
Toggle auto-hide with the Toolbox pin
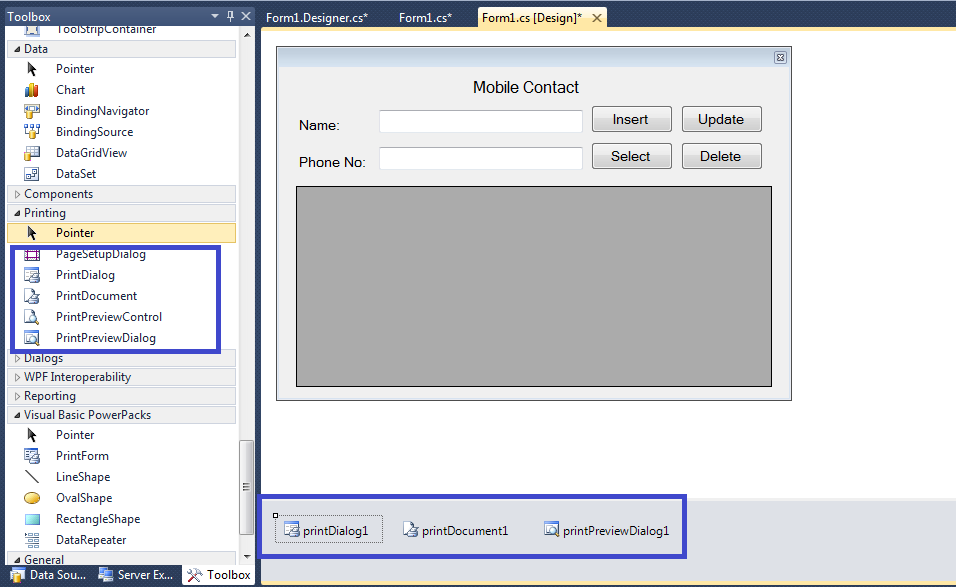pyautogui.click(x=228, y=16)
